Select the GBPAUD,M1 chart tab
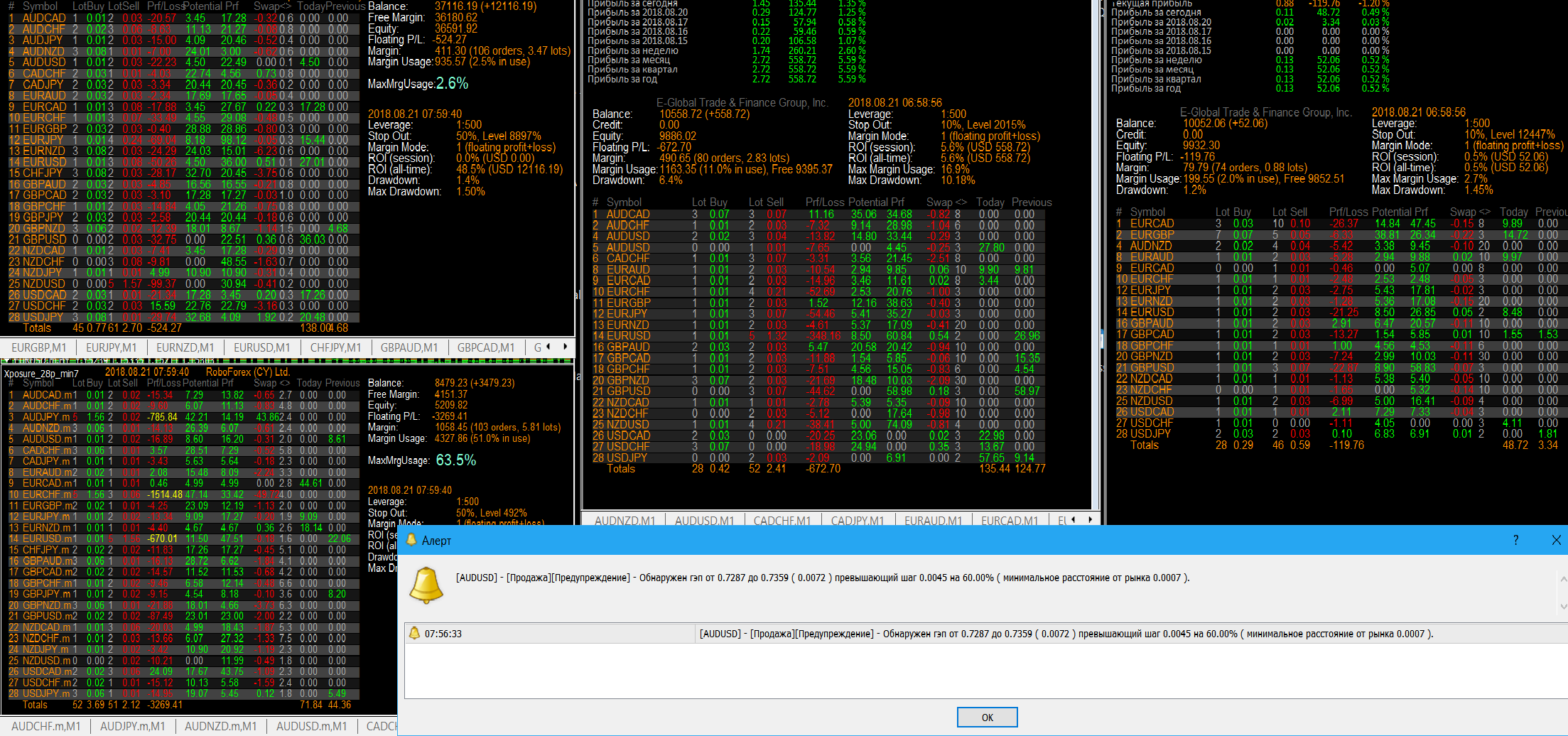This screenshot has width=1568, height=736. (409, 347)
